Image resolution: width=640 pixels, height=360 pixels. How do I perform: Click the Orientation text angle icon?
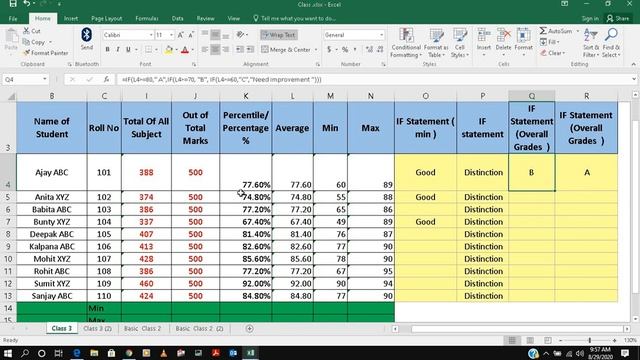pos(241,35)
